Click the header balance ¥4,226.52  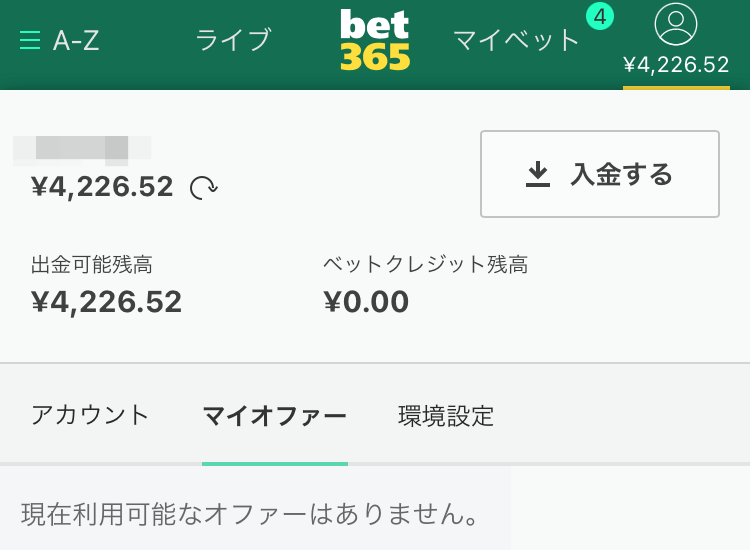pos(676,65)
